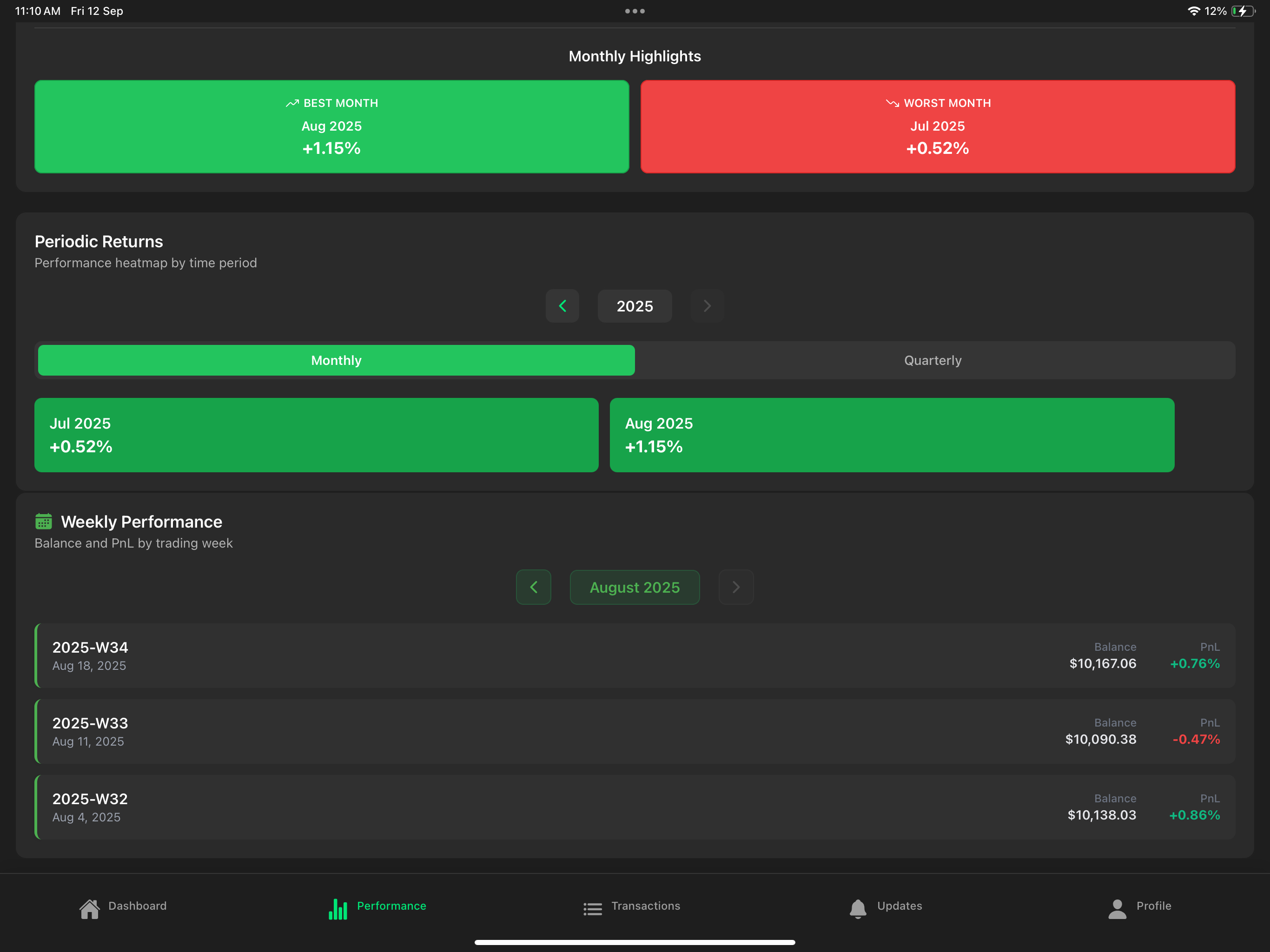Go to next year after 2025
This screenshot has width=1270, height=952.
(708, 306)
